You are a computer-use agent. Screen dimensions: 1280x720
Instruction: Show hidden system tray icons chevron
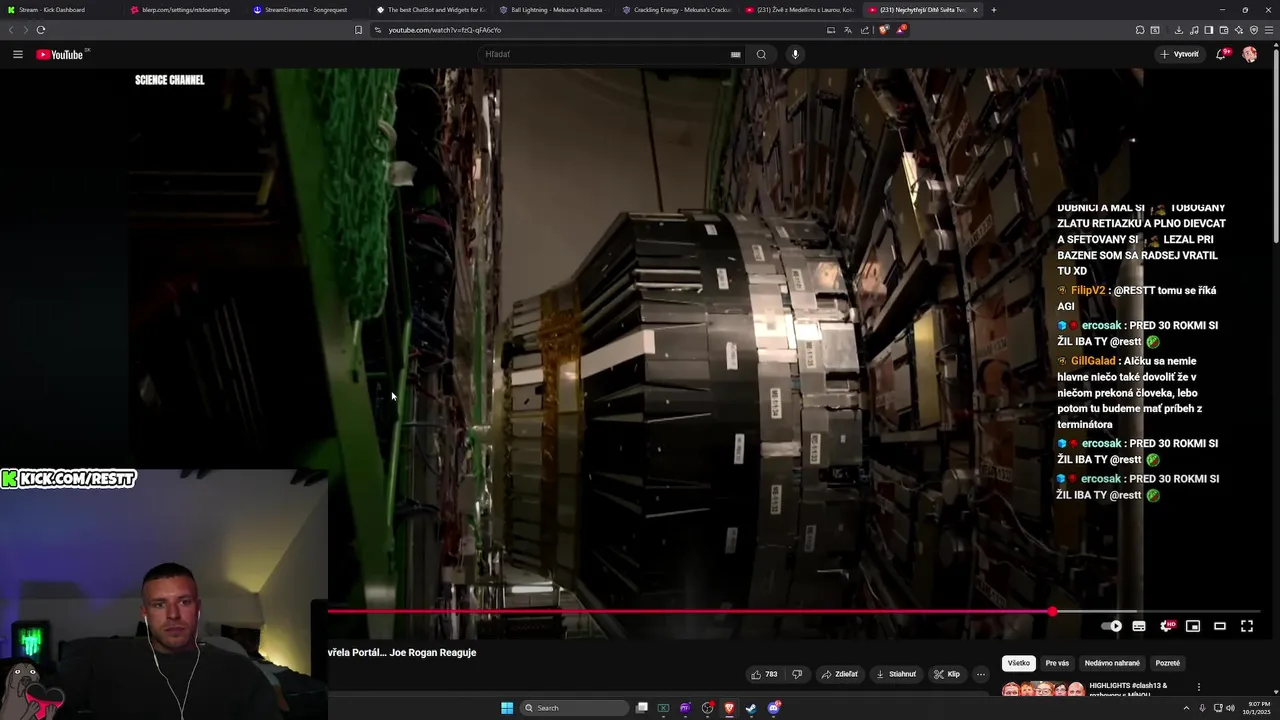click(1186, 708)
